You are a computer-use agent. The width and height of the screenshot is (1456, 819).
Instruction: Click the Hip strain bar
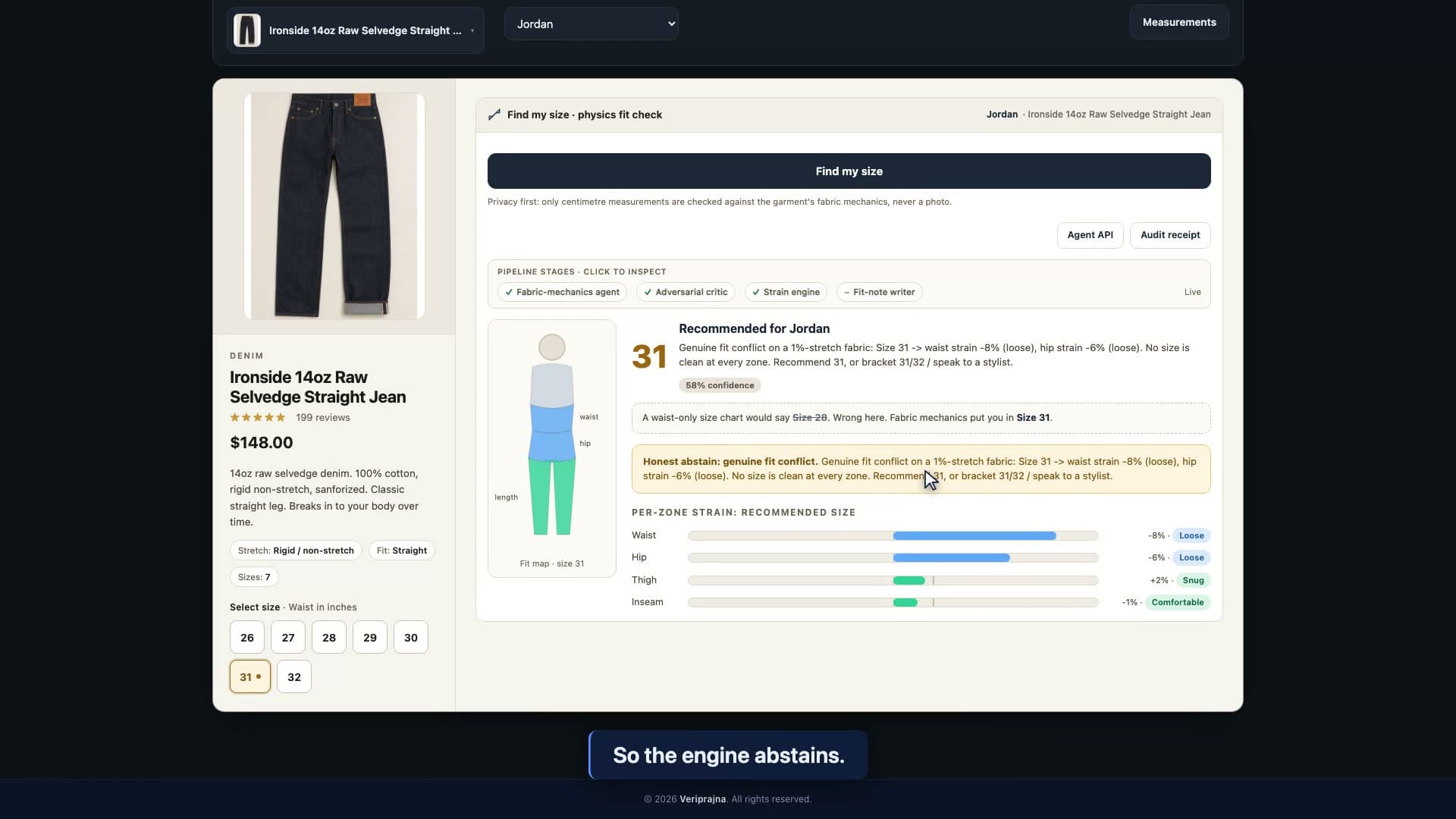tap(893, 558)
